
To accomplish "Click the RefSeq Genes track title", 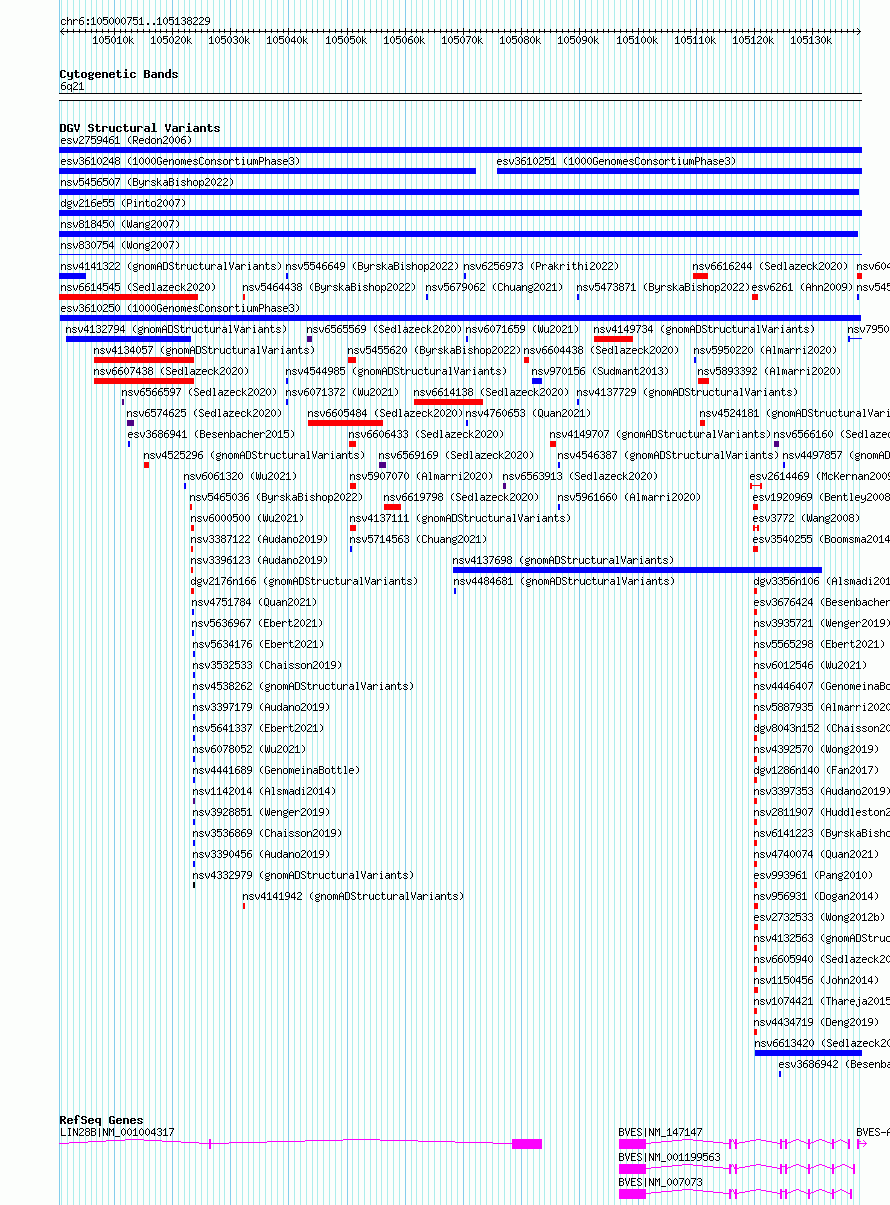I will pos(101,1120).
